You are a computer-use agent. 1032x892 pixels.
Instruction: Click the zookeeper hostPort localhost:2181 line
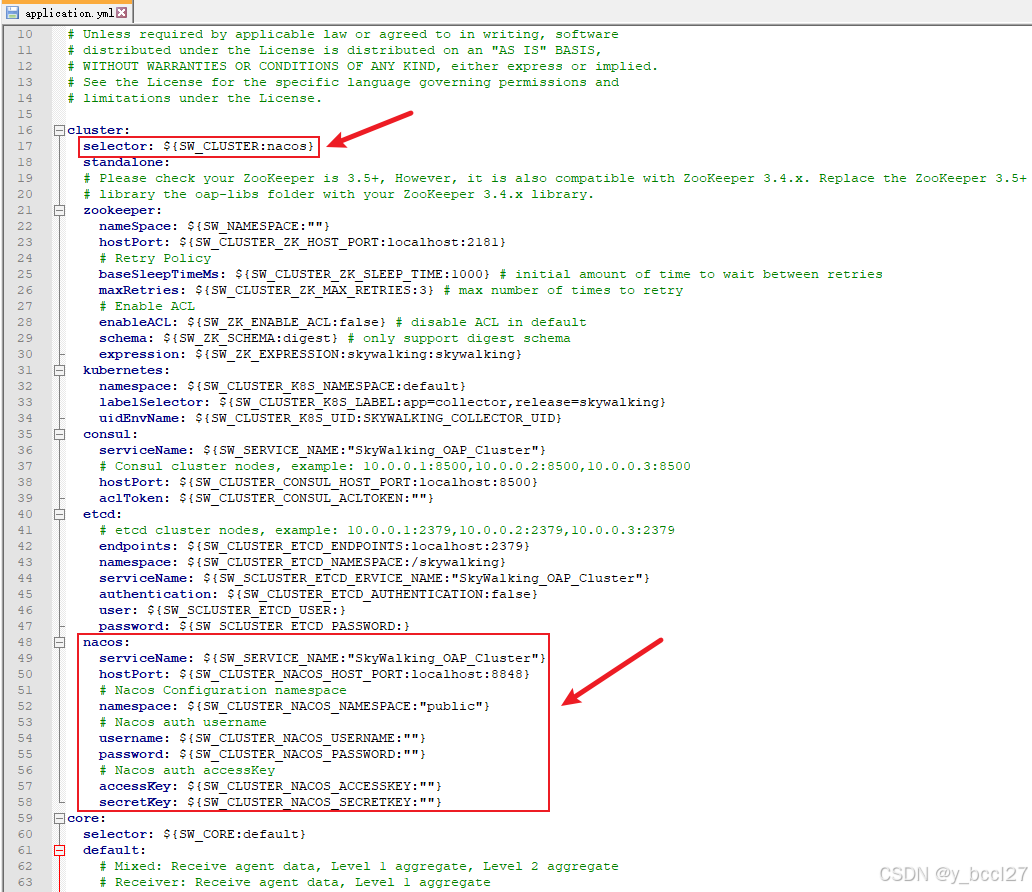click(x=302, y=242)
